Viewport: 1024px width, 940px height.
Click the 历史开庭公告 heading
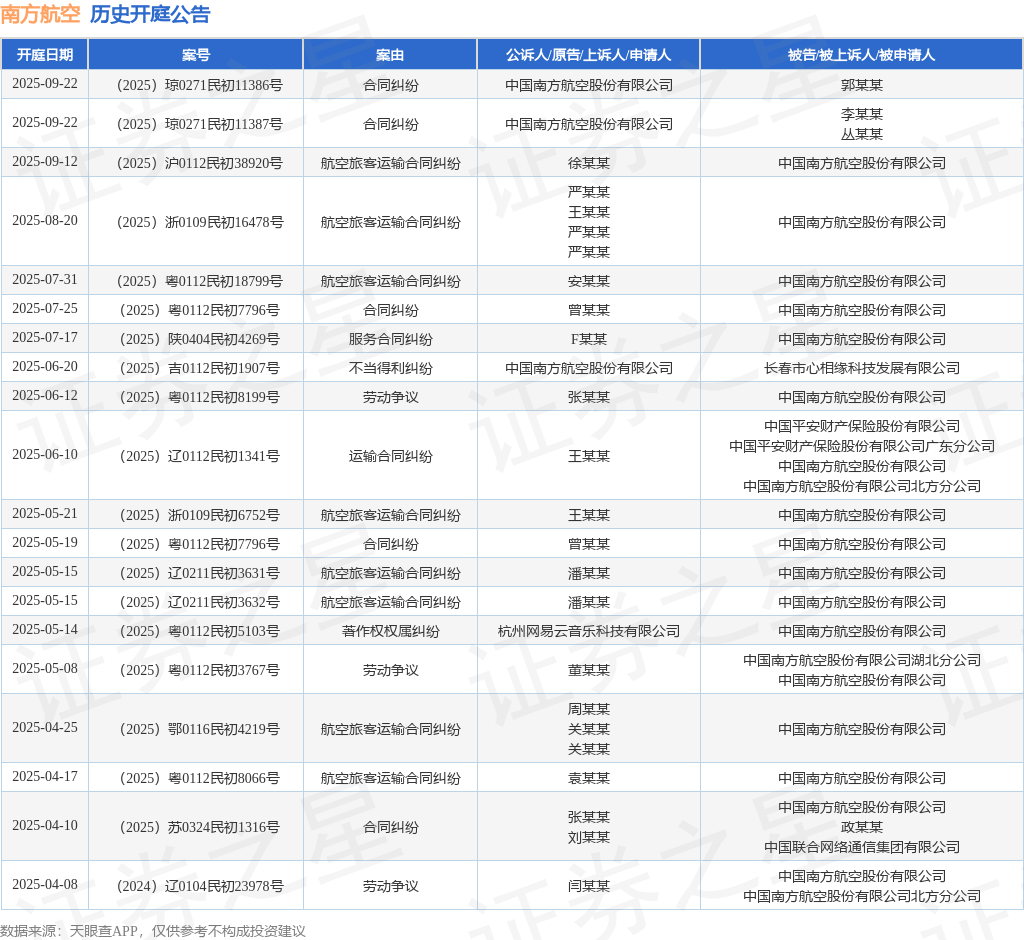pyautogui.click(x=150, y=14)
